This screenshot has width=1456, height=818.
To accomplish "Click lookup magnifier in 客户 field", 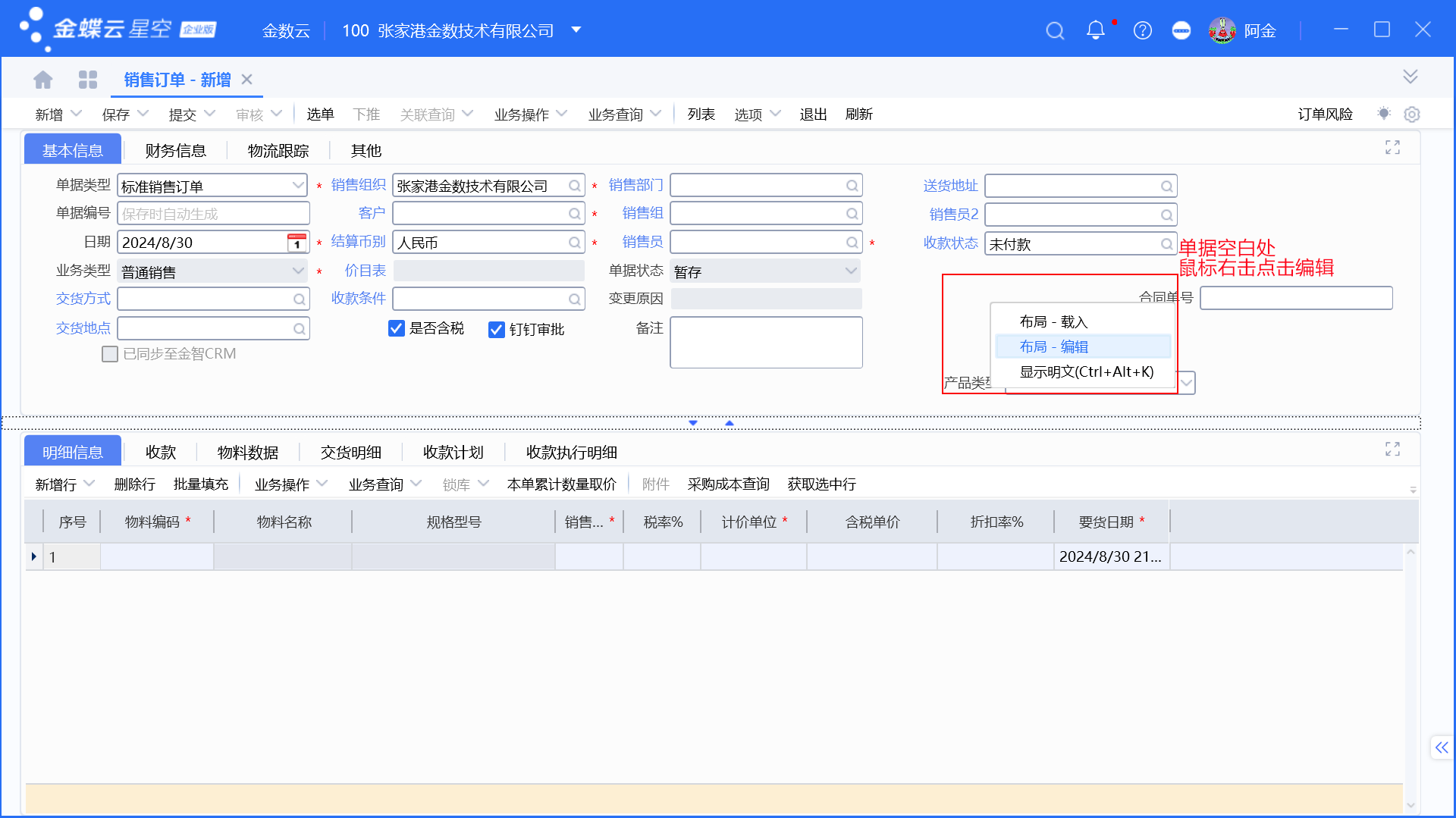I will pyautogui.click(x=575, y=215).
